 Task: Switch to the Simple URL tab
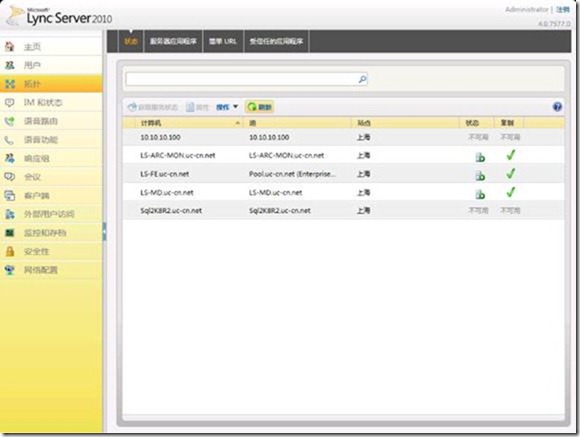click(223, 41)
